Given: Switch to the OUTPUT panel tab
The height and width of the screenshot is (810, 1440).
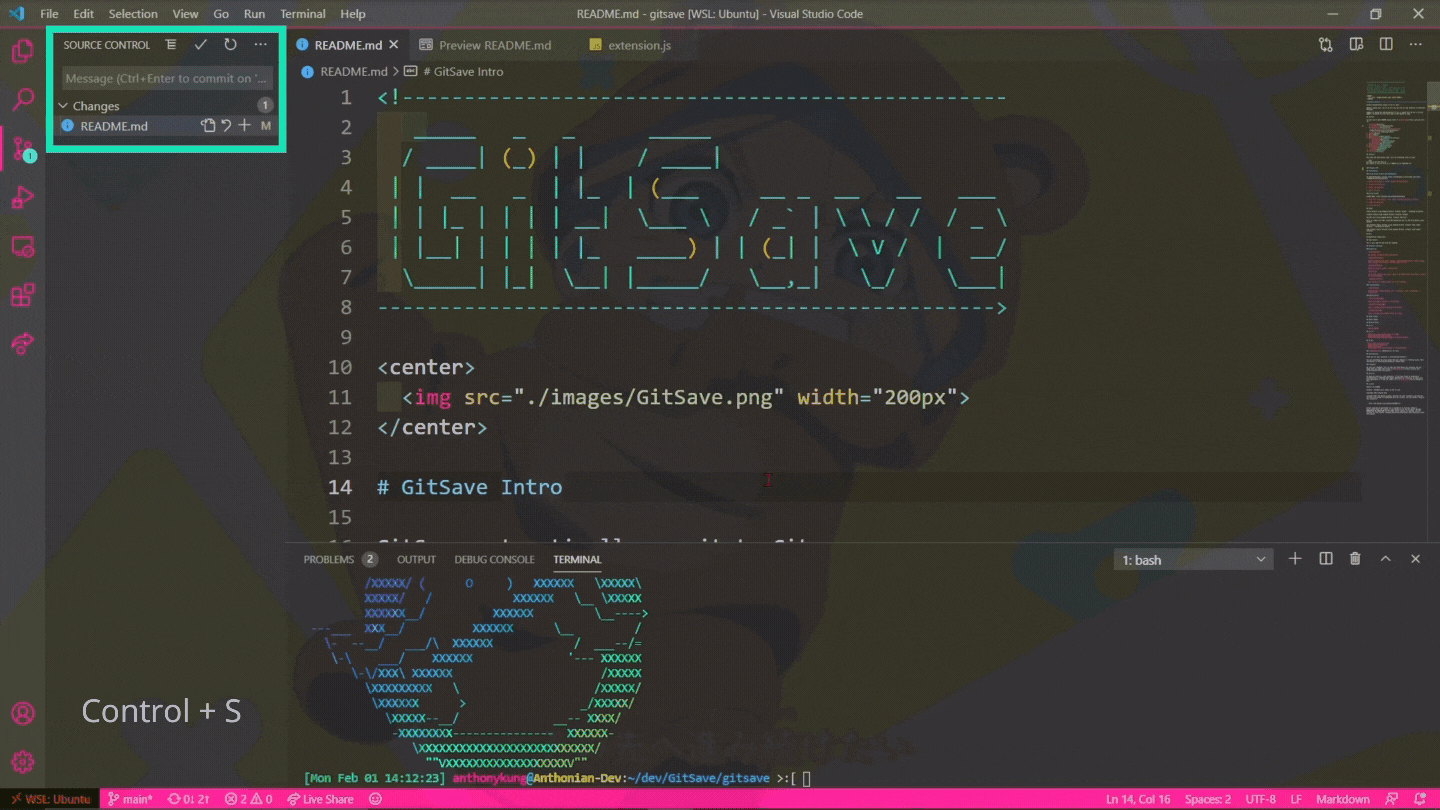Looking at the screenshot, I should click(416, 559).
